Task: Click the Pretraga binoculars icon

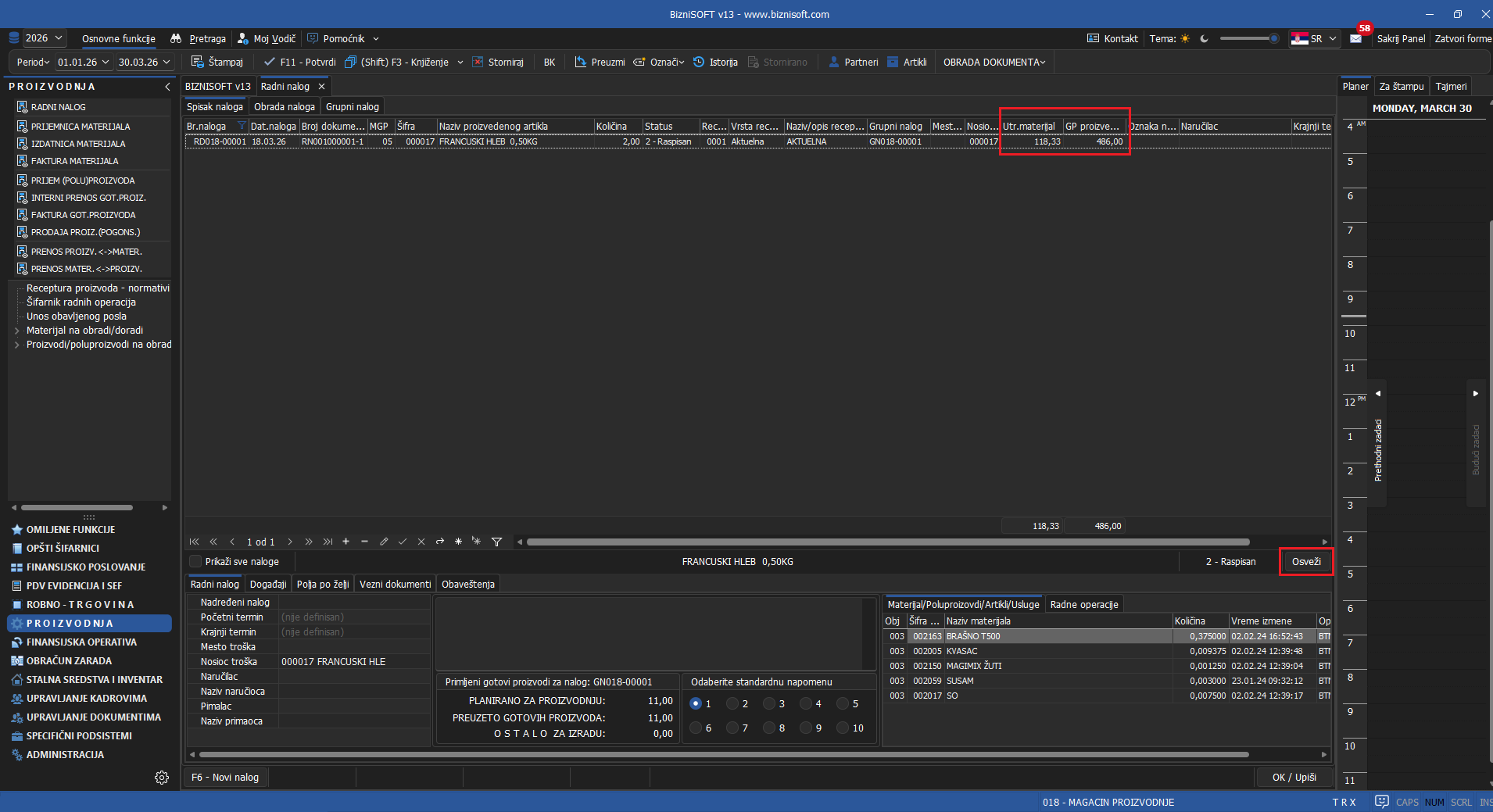Action: coord(177,38)
